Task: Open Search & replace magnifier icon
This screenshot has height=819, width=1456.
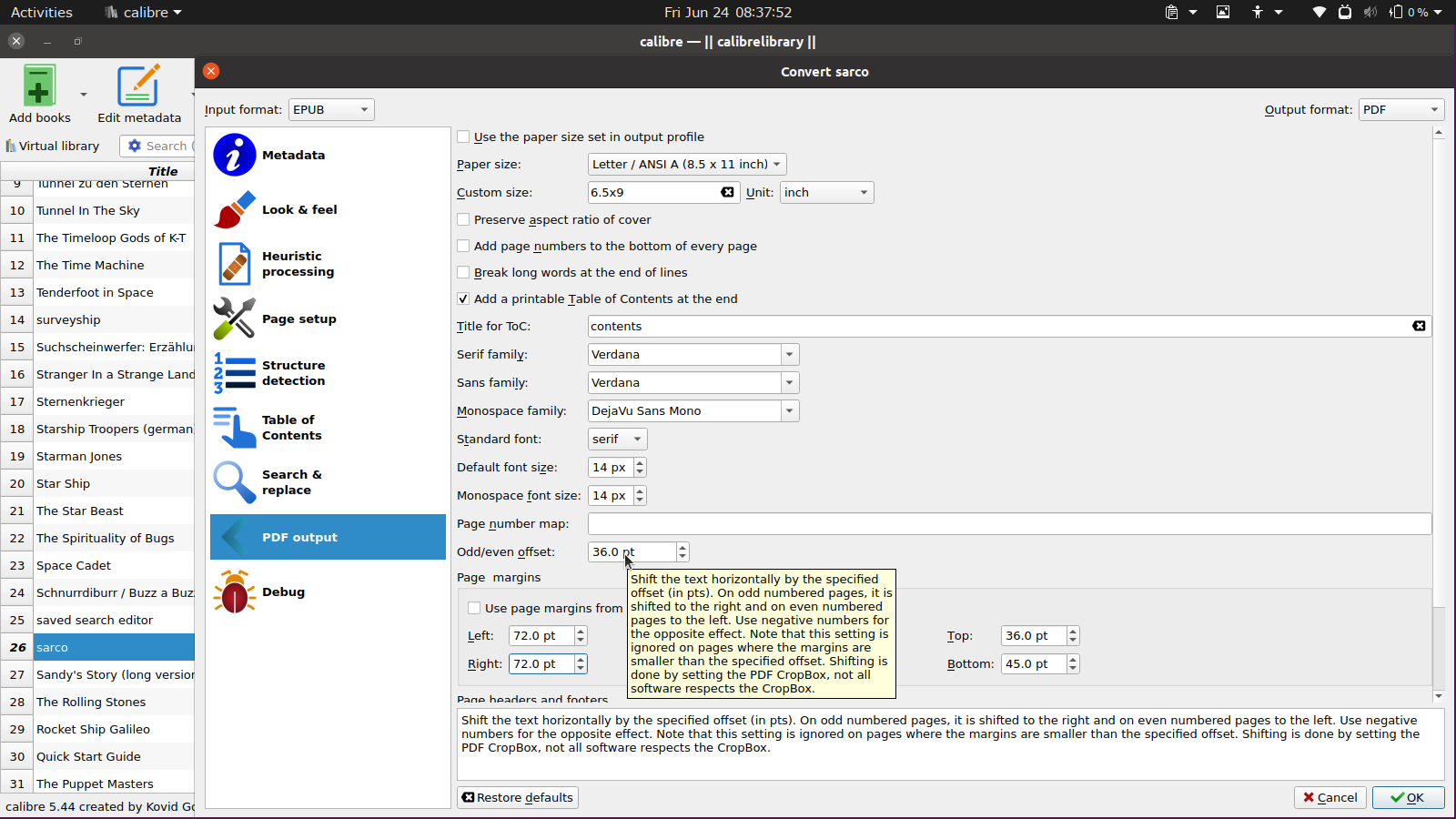Action: 234,482
